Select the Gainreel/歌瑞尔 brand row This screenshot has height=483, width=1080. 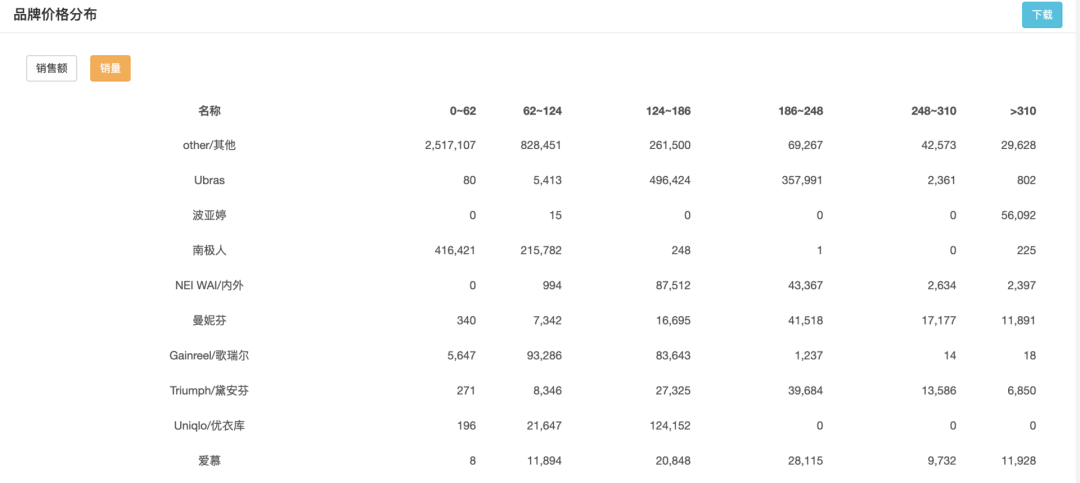click(x=209, y=355)
